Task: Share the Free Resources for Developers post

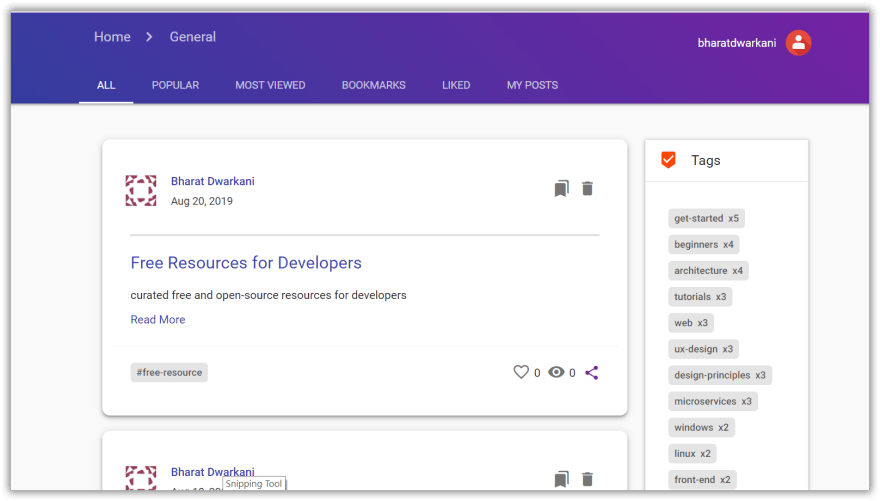Action: tap(592, 373)
